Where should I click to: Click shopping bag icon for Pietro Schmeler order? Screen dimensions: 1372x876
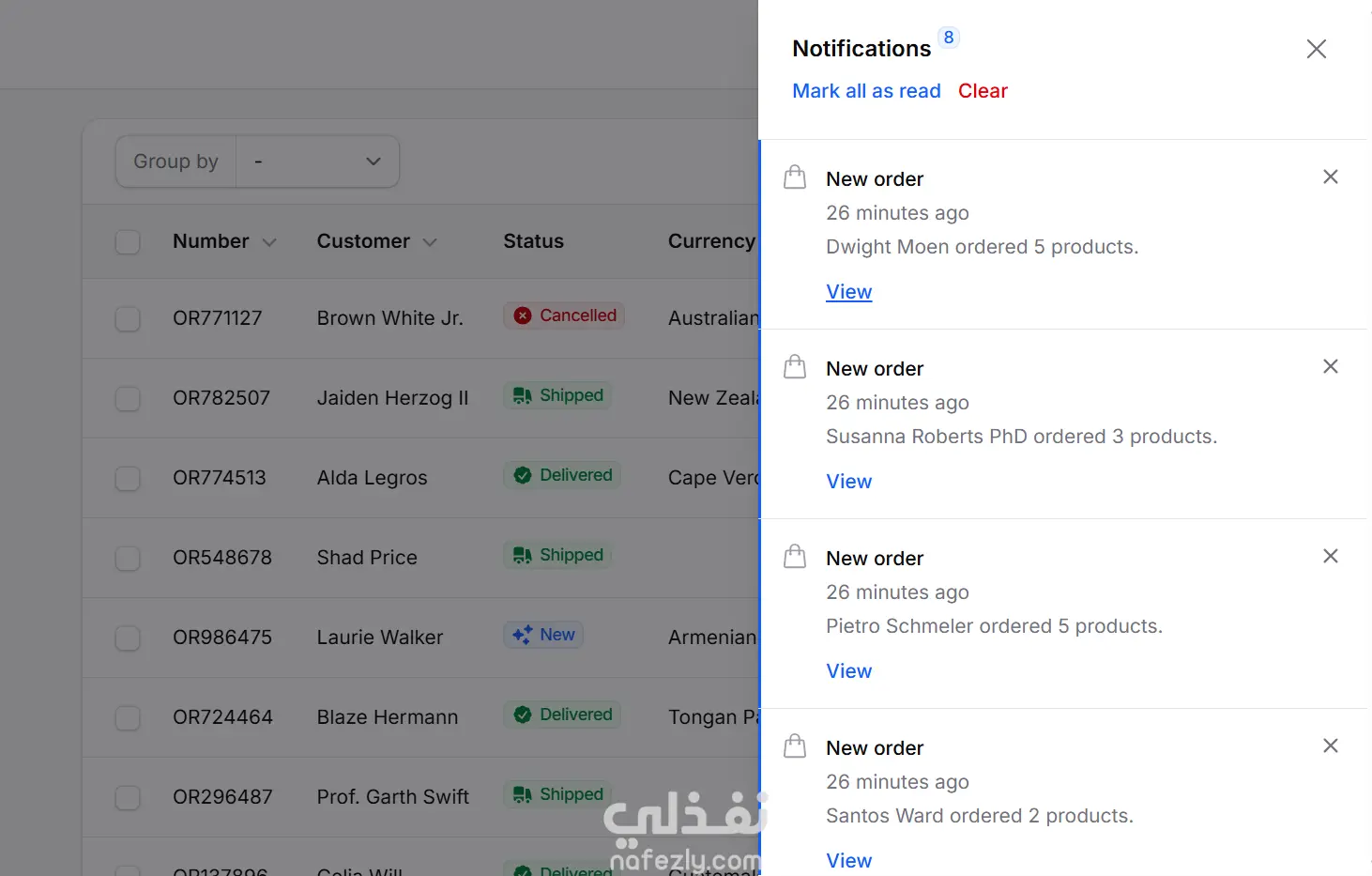click(795, 557)
